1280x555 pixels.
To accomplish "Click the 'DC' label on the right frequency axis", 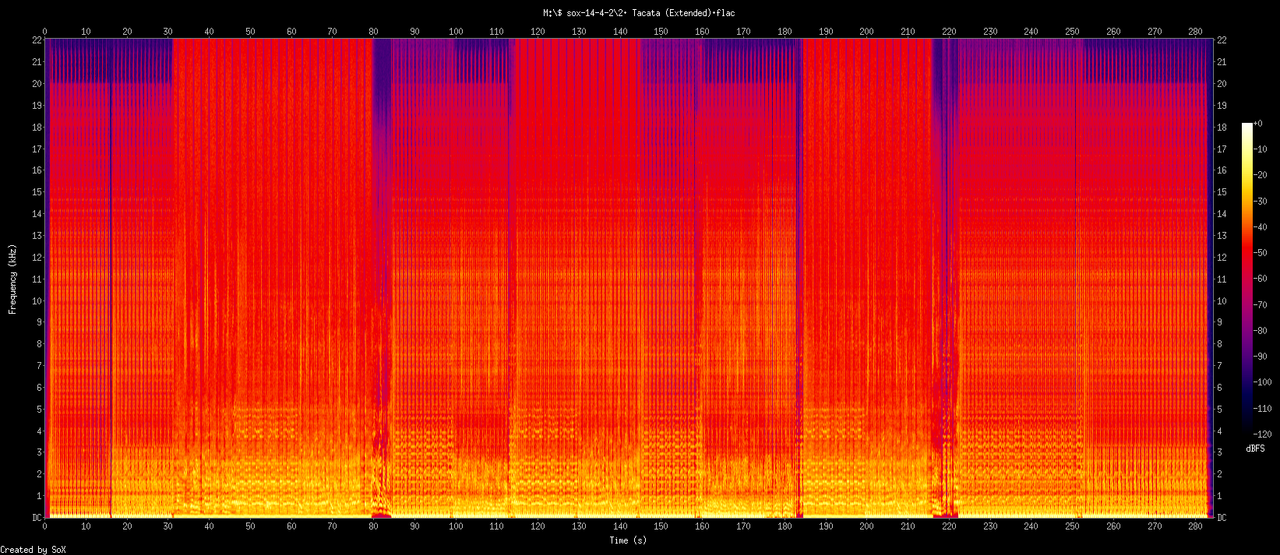I will pyautogui.click(x=1224, y=518).
